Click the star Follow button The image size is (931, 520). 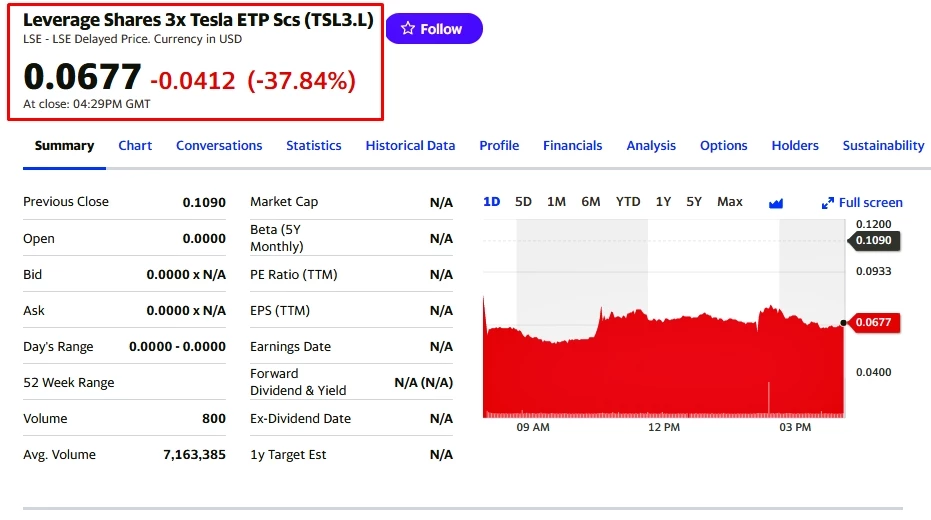[433, 29]
